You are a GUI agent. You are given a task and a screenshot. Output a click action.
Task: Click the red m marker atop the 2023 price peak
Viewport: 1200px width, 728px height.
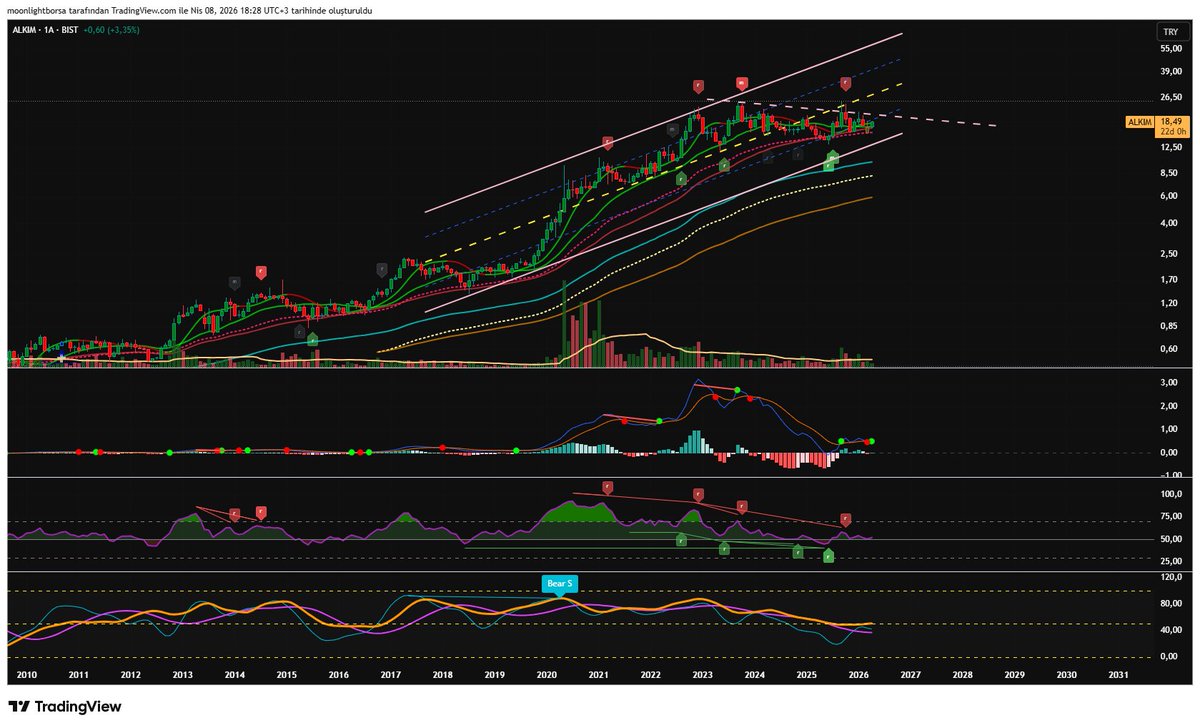click(742, 84)
